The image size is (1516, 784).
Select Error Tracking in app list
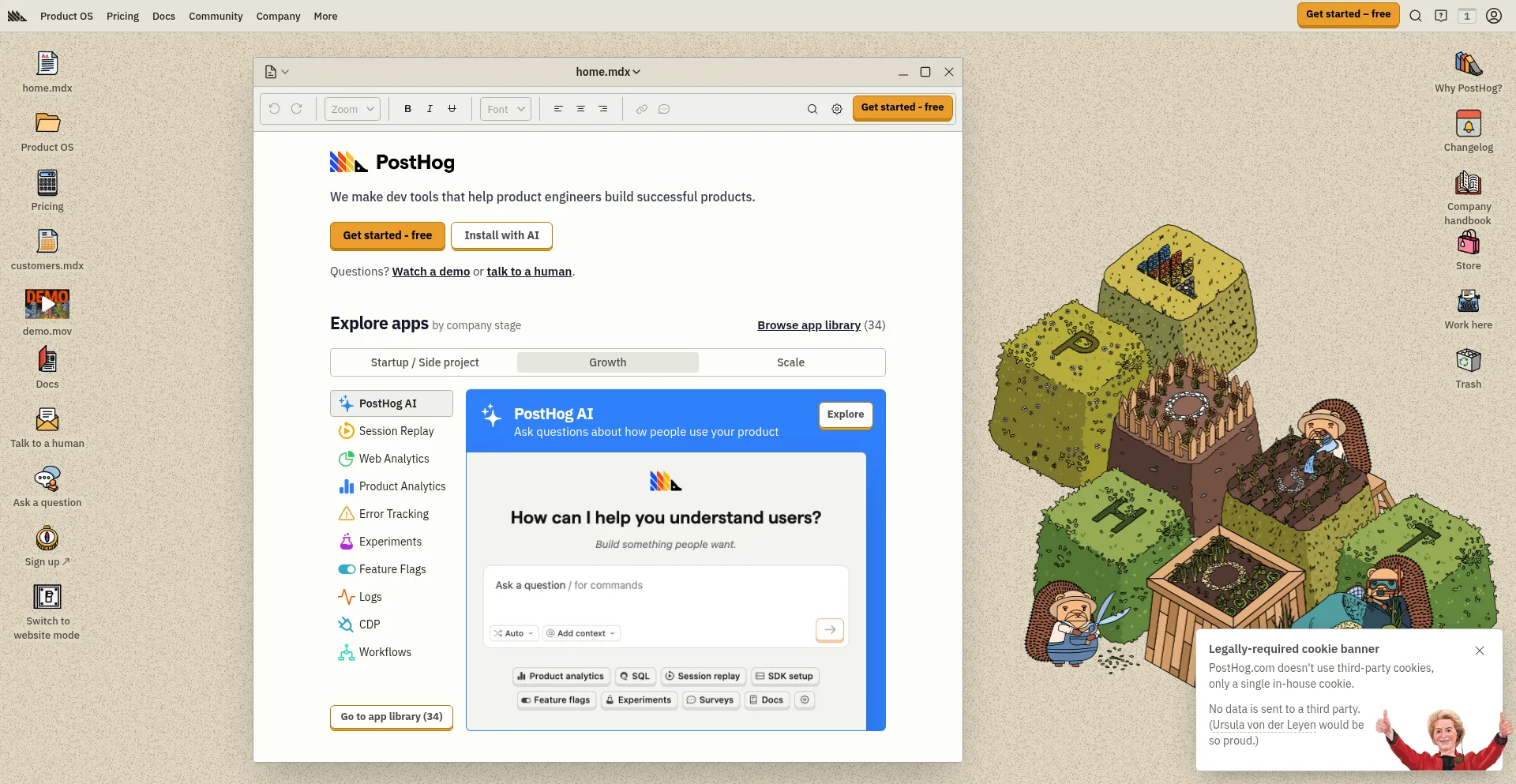coord(392,514)
